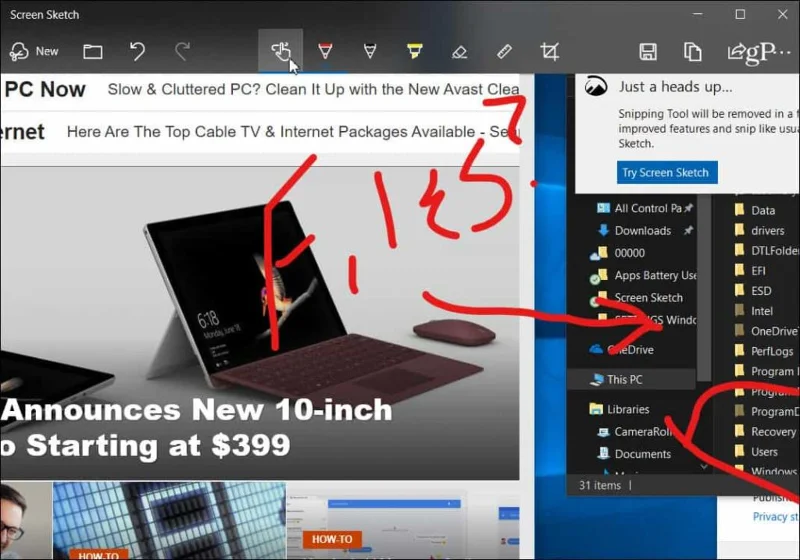
Task: Copy the snip to the clipboard
Action: pos(692,52)
